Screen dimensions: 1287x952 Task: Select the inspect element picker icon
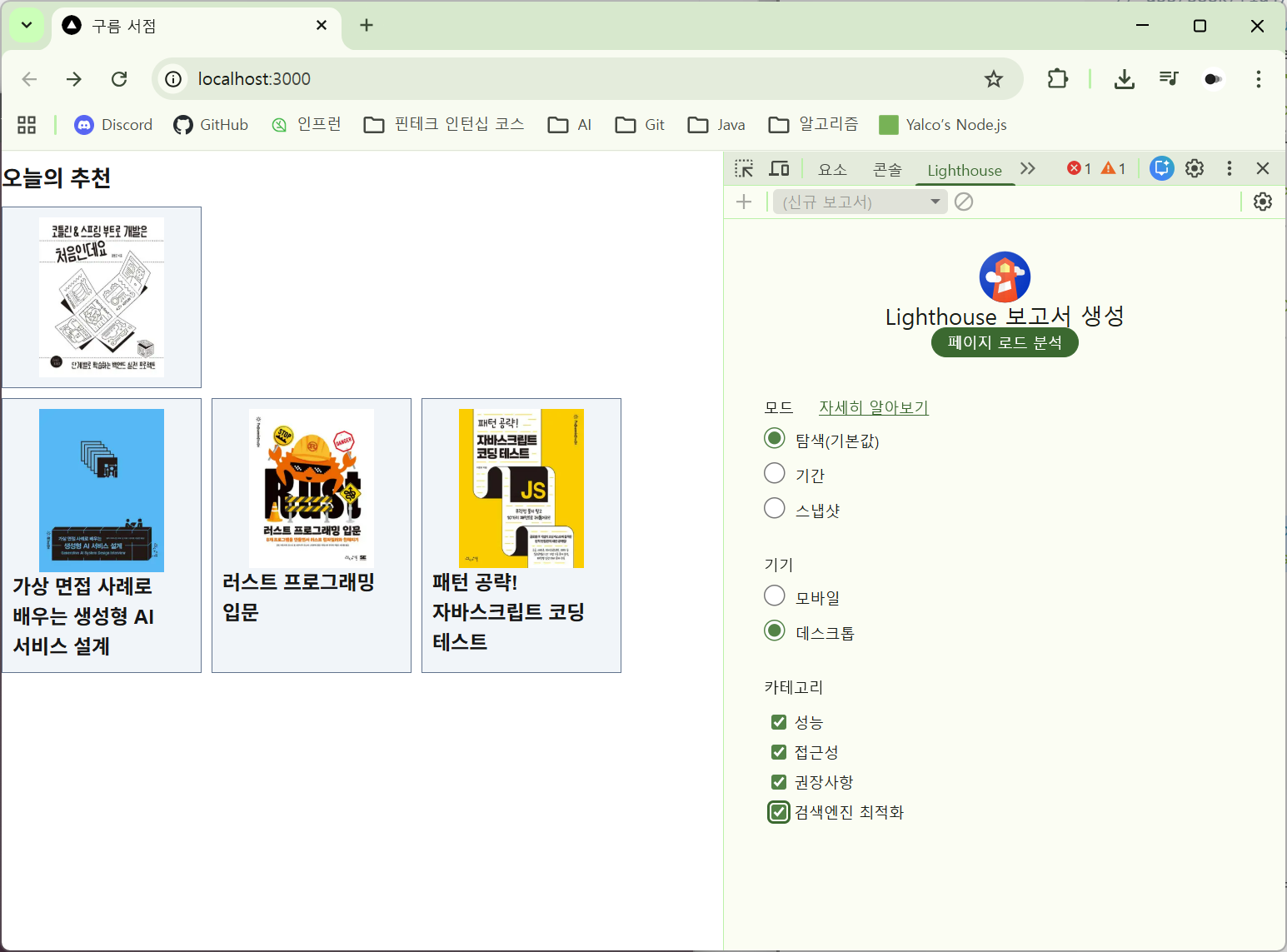744,169
